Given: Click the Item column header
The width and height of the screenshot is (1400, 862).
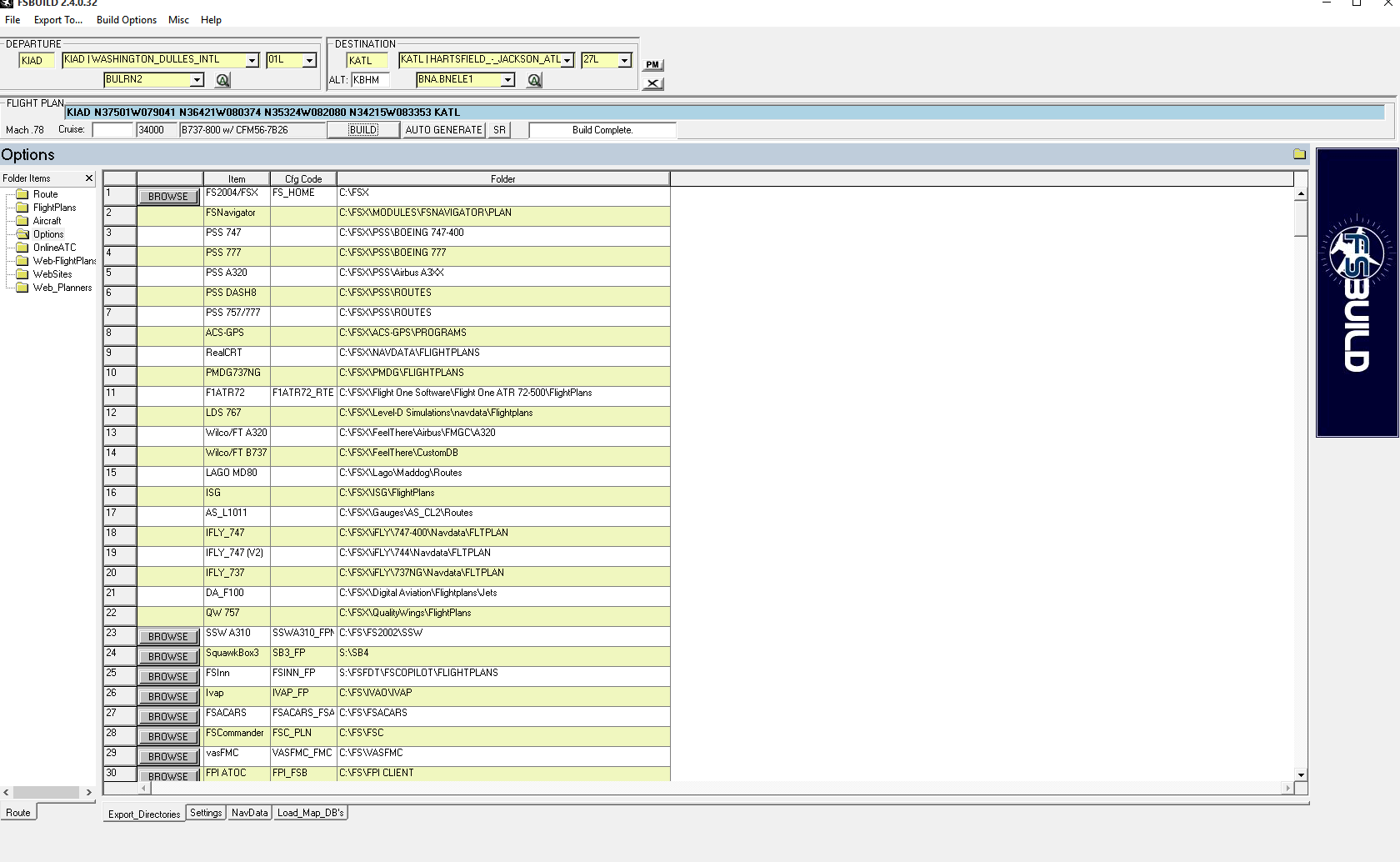Looking at the screenshot, I should click(237, 178).
